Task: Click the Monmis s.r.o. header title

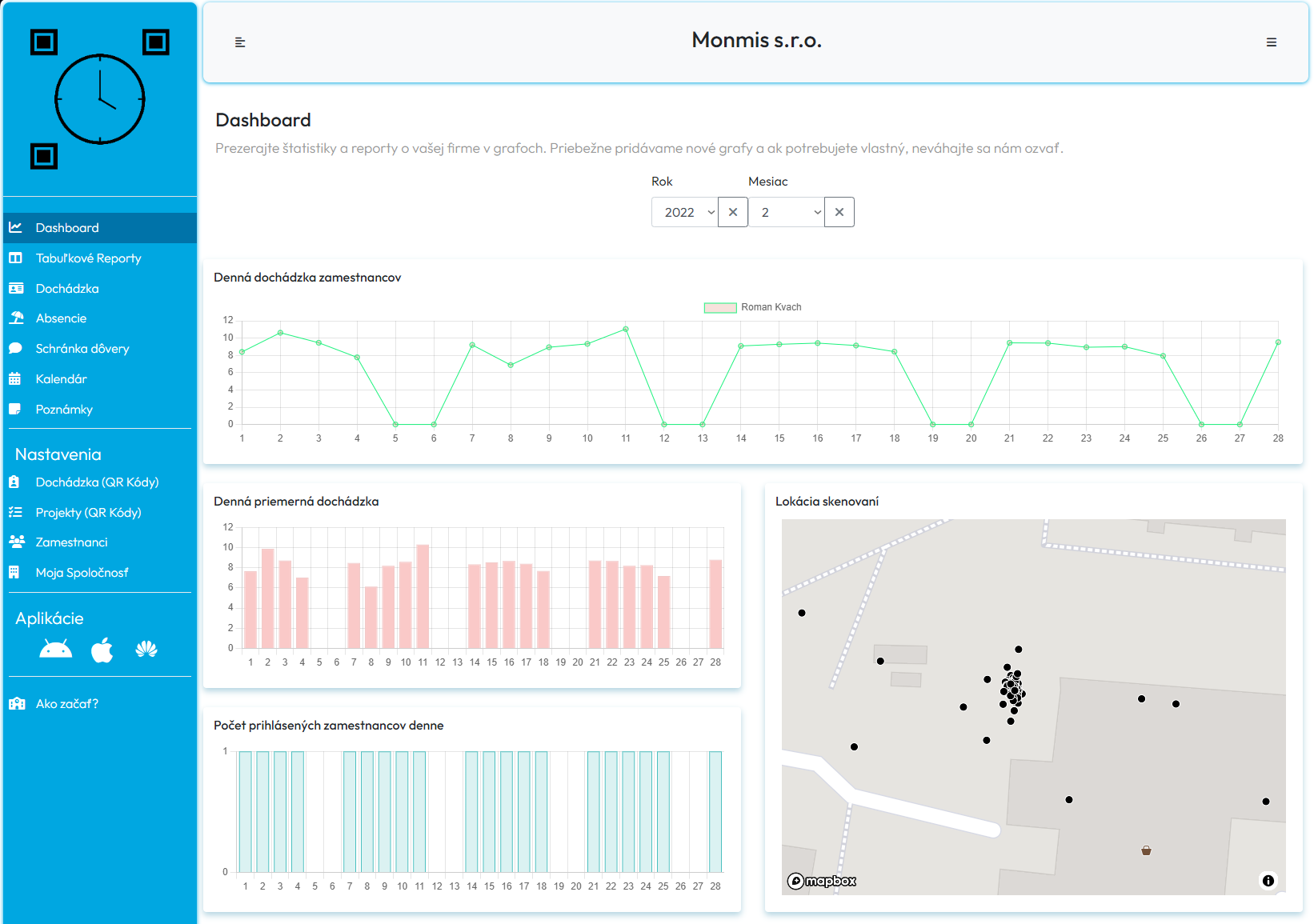Action: pyautogui.click(x=756, y=41)
